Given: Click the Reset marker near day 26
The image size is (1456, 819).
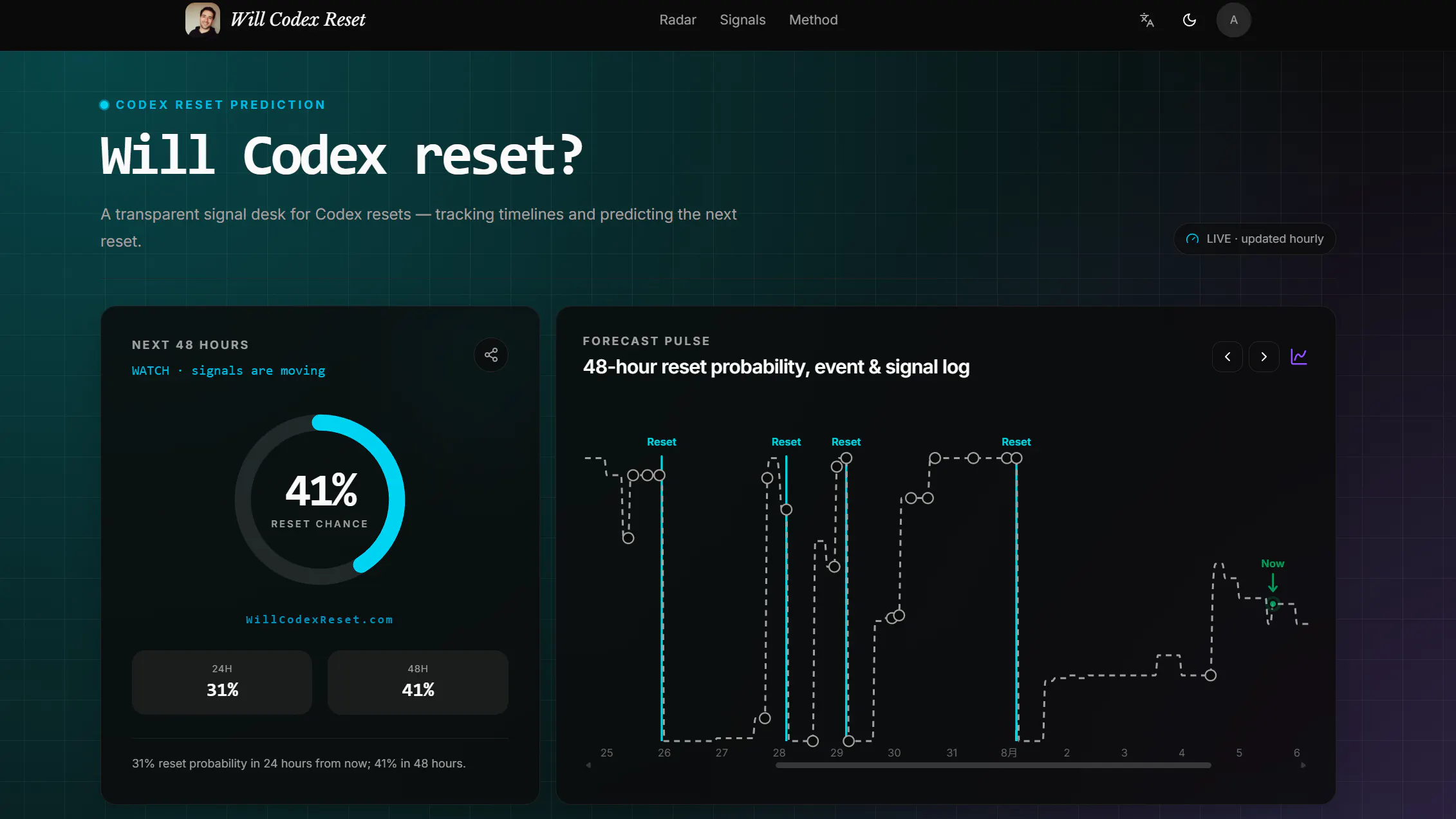Looking at the screenshot, I should click(x=661, y=442).
